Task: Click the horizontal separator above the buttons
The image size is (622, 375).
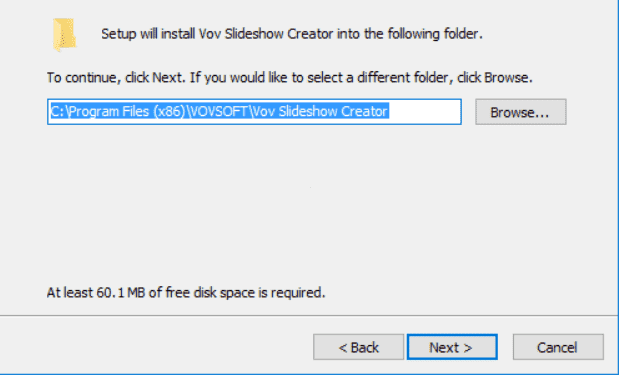Action: 309,316
